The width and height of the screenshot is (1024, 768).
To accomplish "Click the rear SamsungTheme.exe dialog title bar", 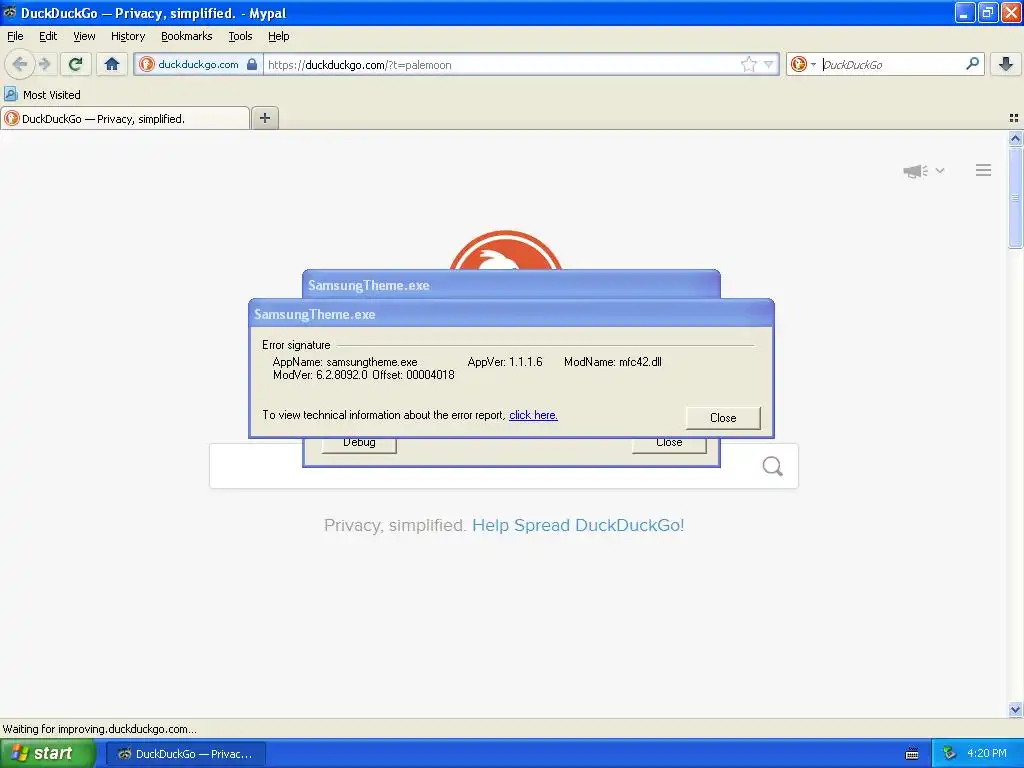I will tap(511, 285).
